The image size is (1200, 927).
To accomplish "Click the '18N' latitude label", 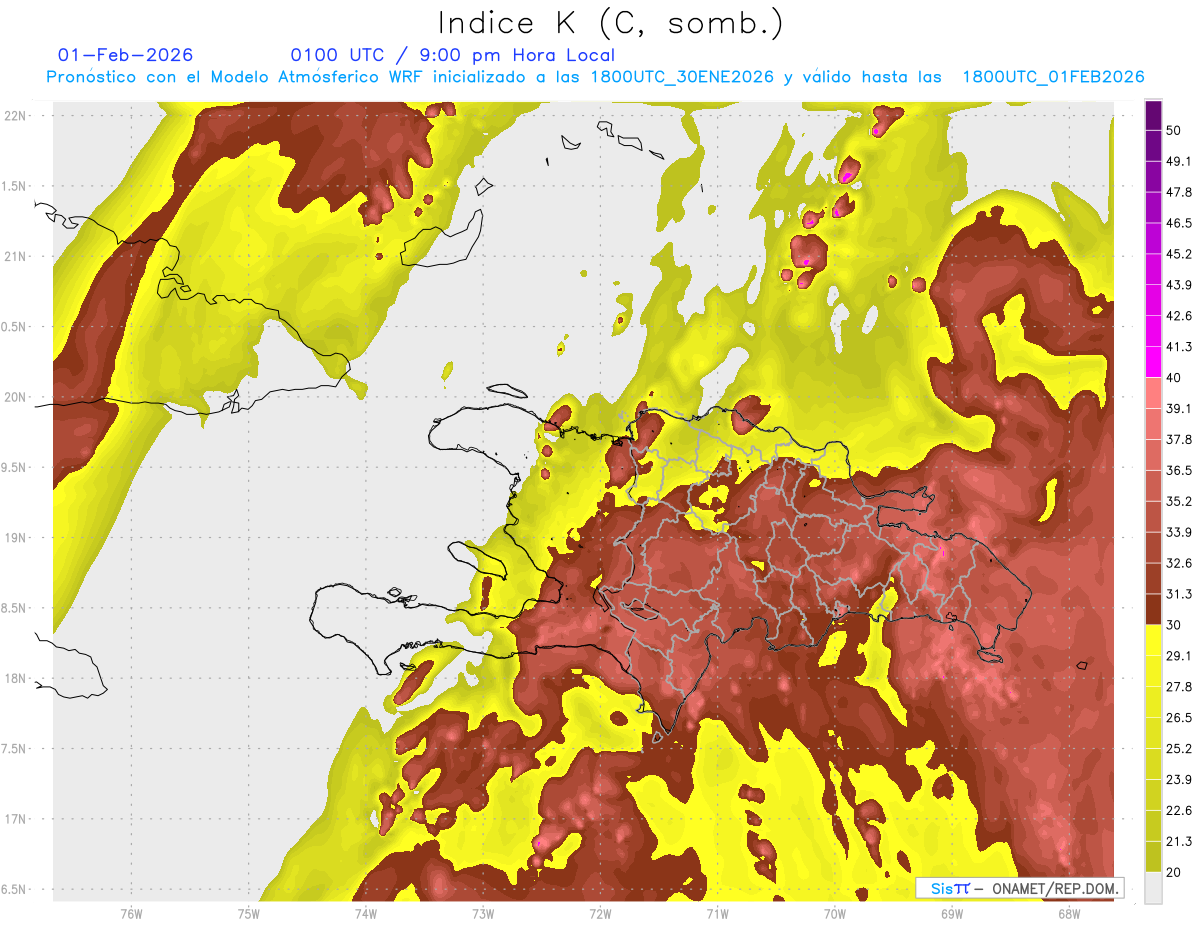I will pyautogui.click(x=16, y=679).
